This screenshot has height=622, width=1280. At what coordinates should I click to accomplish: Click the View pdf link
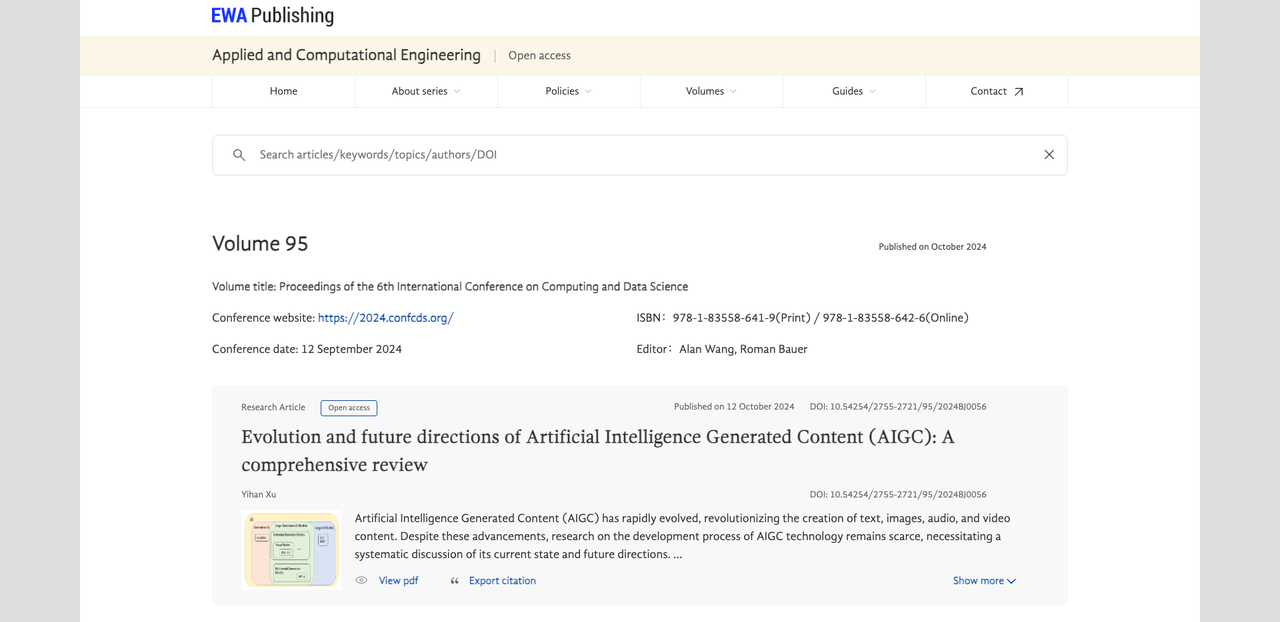click(x=398, y=581)
